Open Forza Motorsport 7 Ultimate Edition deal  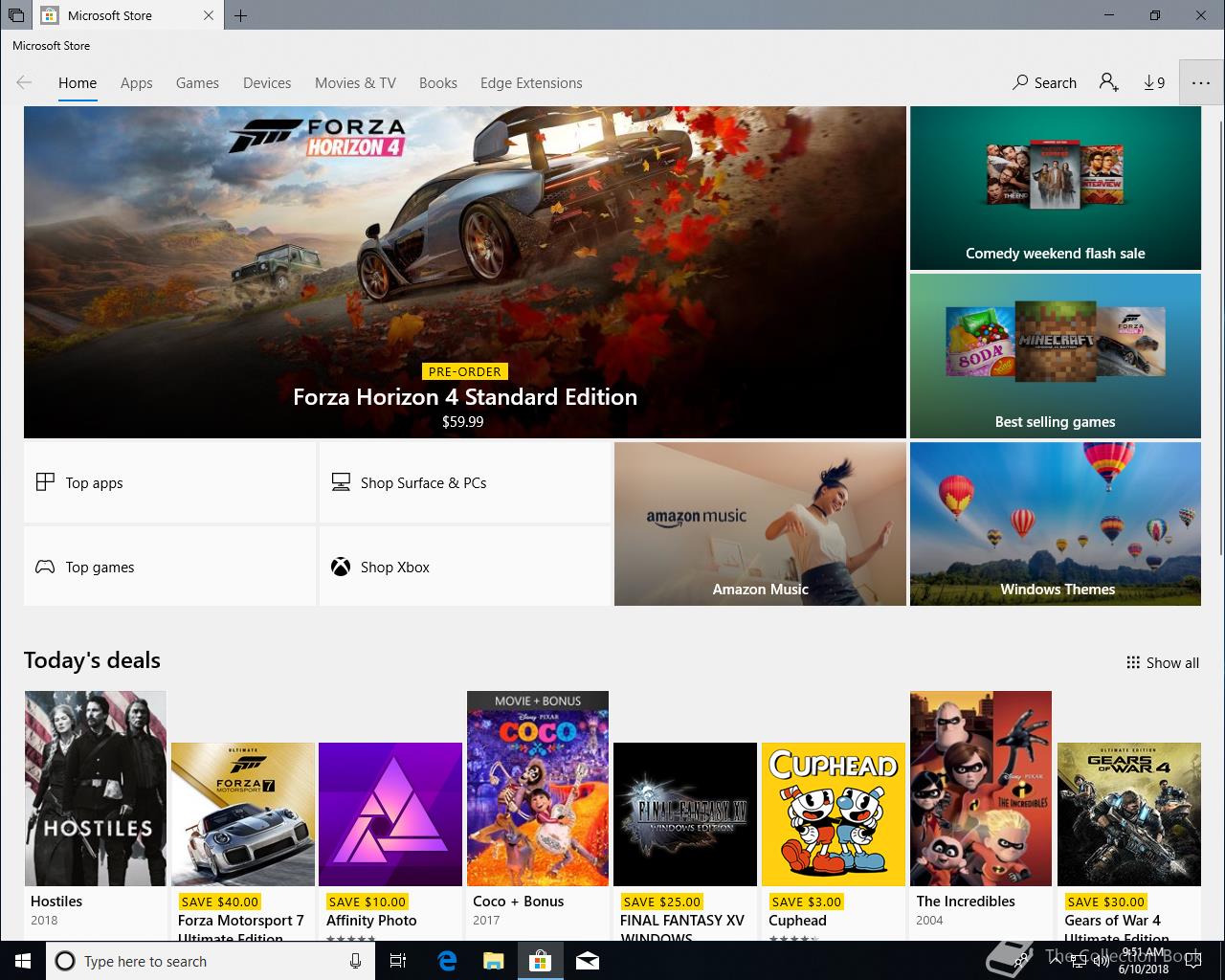243,841
